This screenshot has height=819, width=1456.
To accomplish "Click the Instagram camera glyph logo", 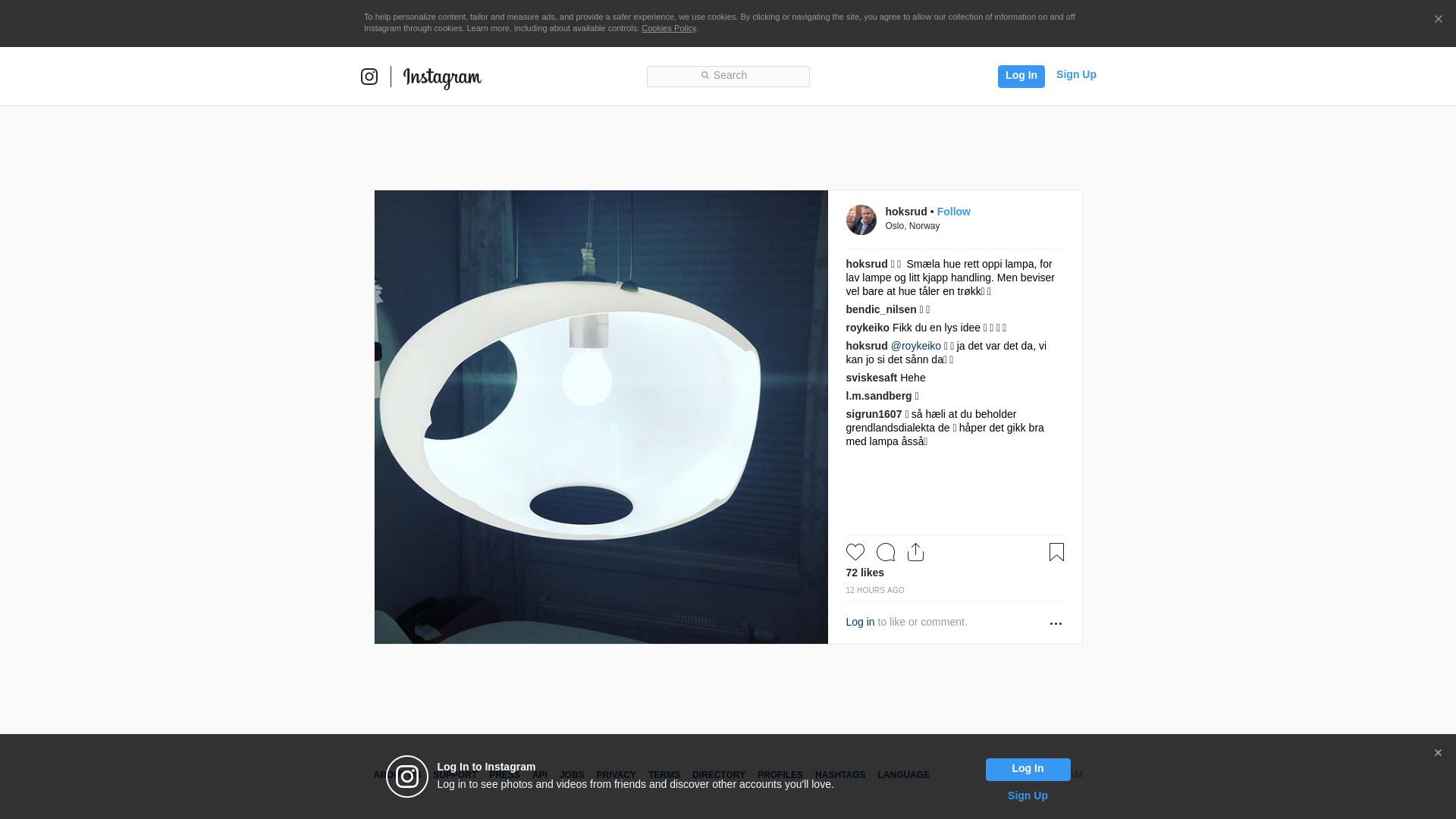I will 369,77.
